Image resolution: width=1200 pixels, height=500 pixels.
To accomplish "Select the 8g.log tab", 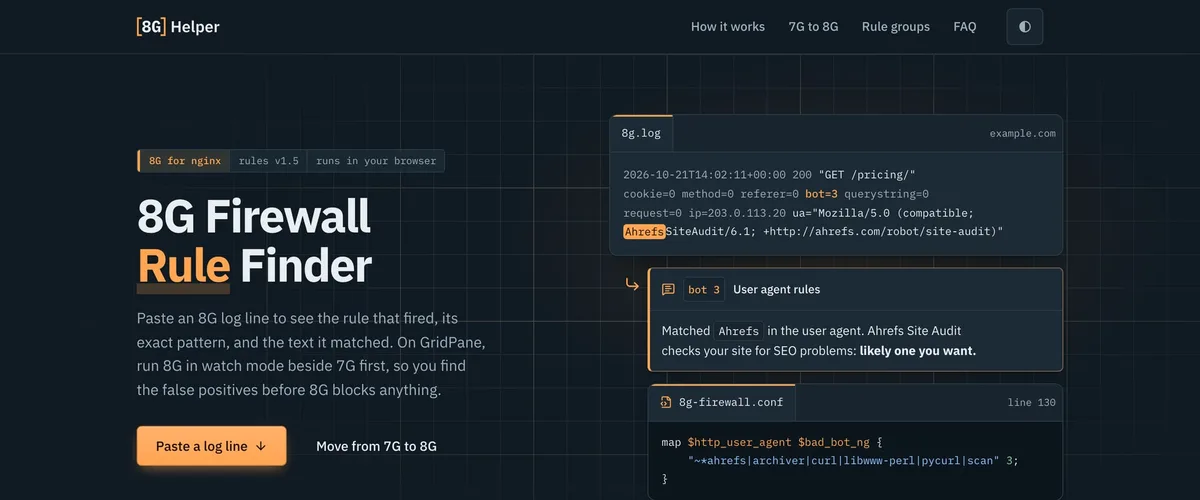I will point(642,133).
